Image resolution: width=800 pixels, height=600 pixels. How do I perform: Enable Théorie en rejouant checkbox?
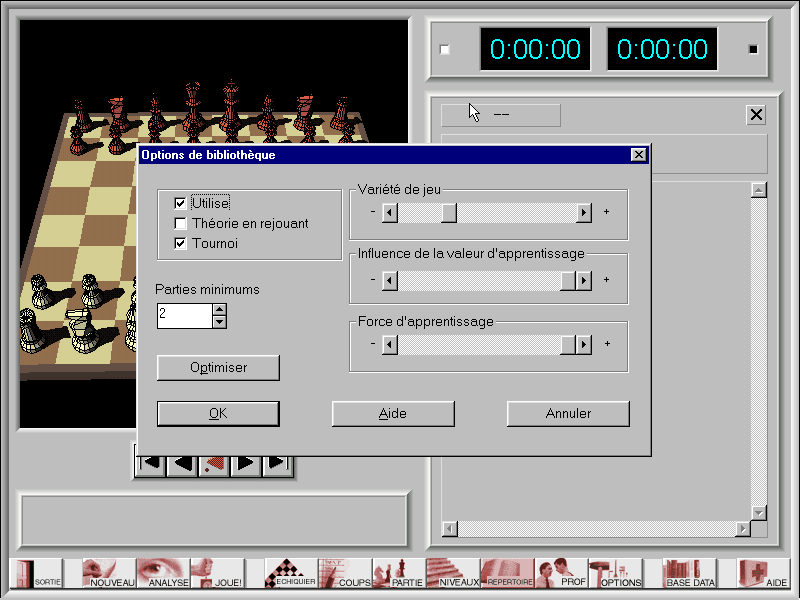pos(180,223)
